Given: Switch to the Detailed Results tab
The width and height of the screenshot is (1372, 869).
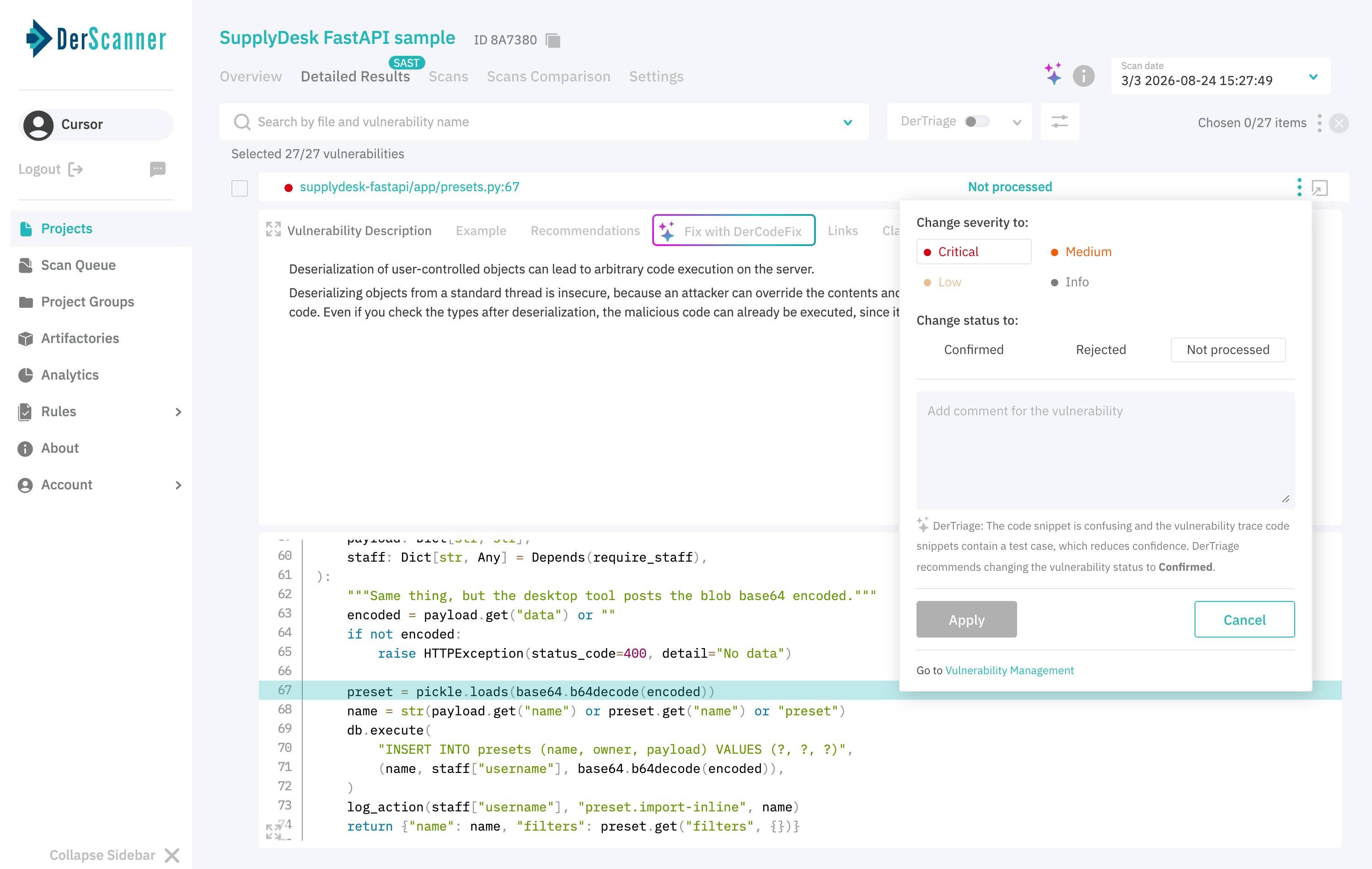Looking at the screenshot, I should 355,76.
